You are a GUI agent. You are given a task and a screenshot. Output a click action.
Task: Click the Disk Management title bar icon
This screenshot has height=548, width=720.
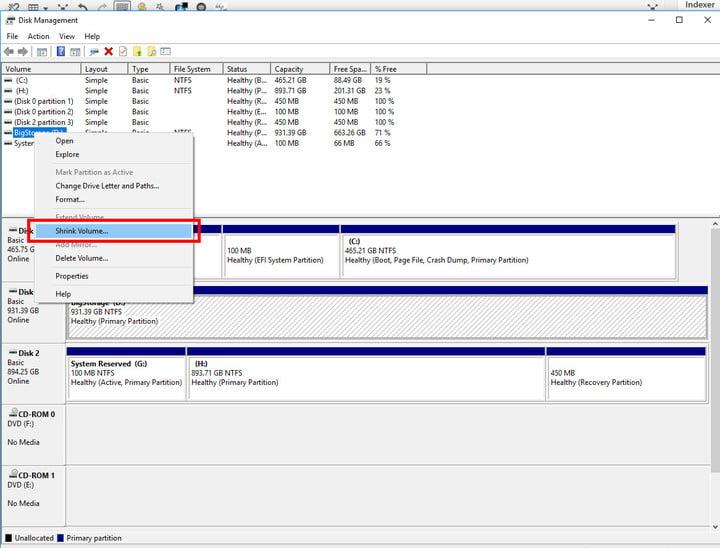[10, 20]
